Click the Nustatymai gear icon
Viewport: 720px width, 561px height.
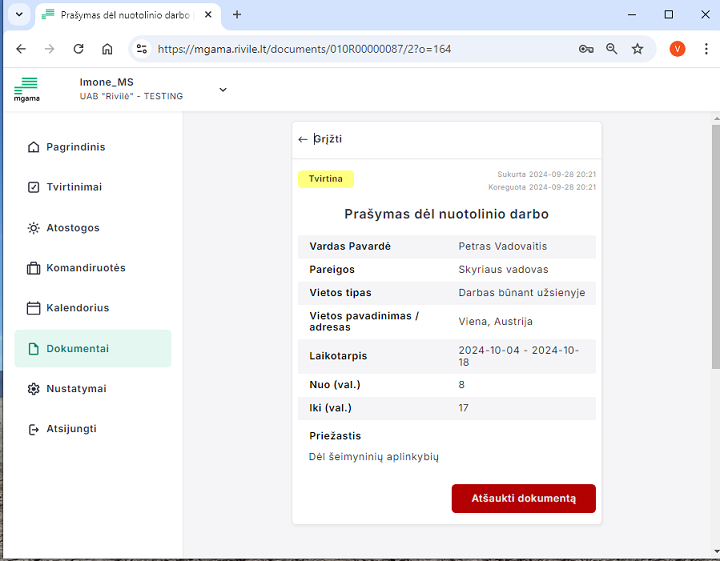(x=33, y=389)
